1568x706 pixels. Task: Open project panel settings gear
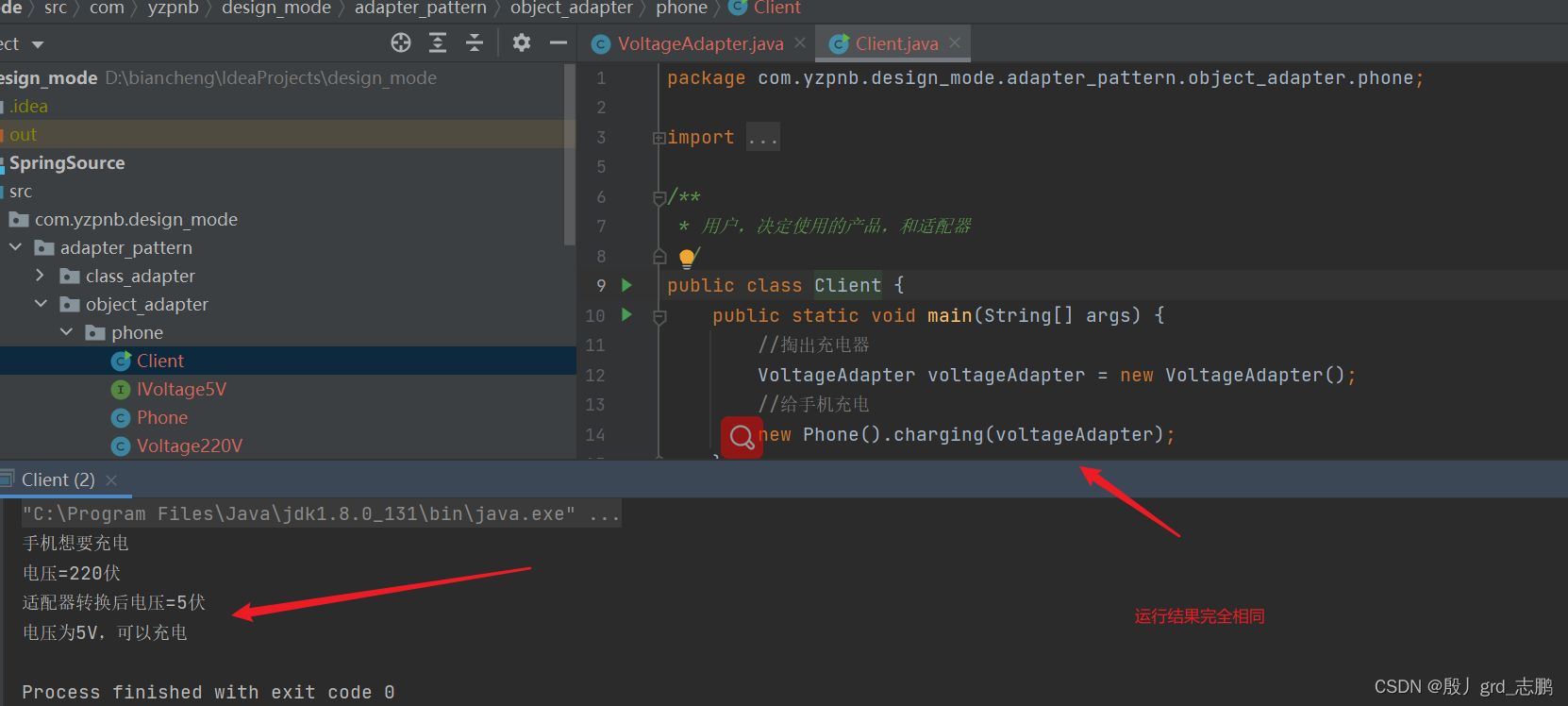[522, 42]
